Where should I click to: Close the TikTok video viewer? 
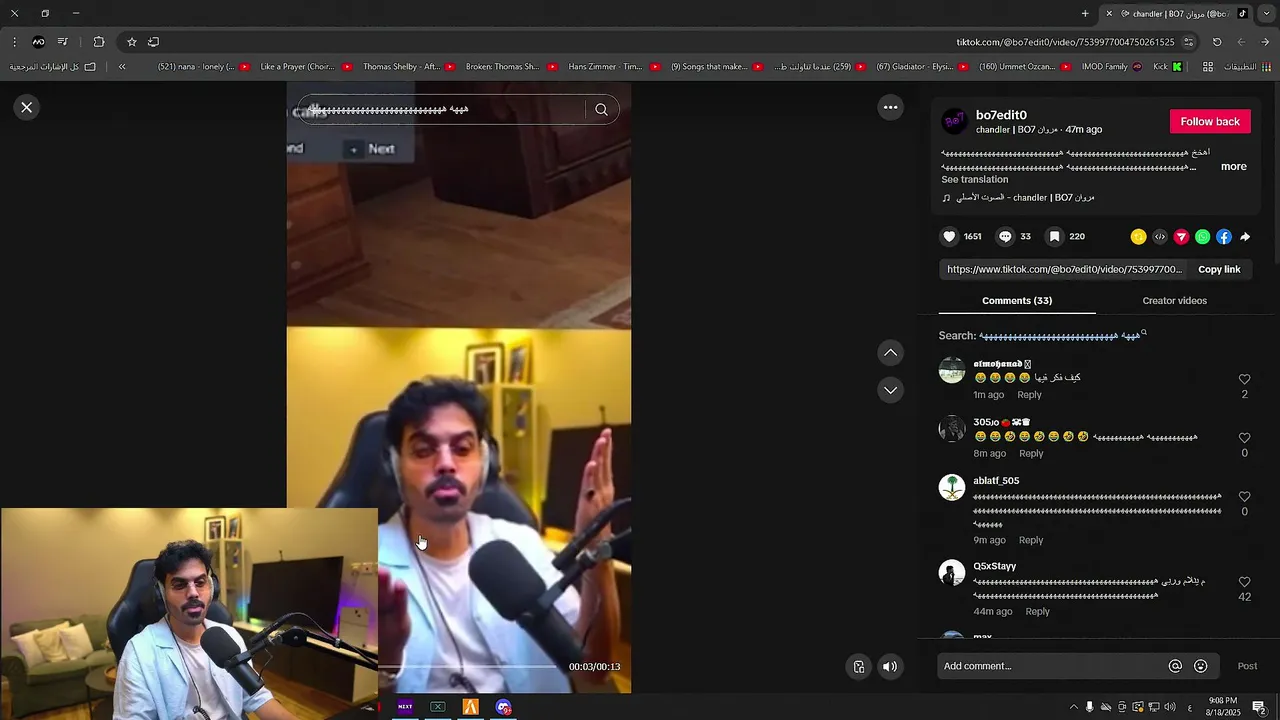tap(27, 107)
